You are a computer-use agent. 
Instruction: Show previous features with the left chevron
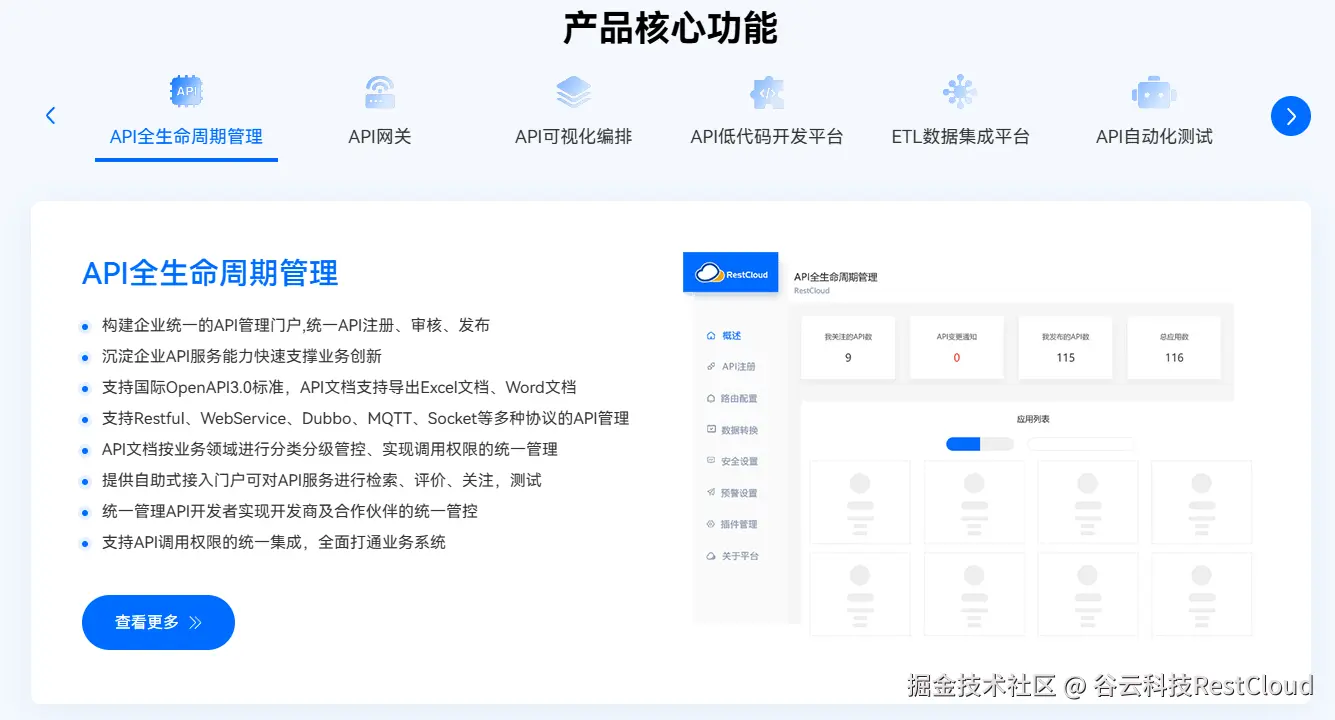click(51, 116)
